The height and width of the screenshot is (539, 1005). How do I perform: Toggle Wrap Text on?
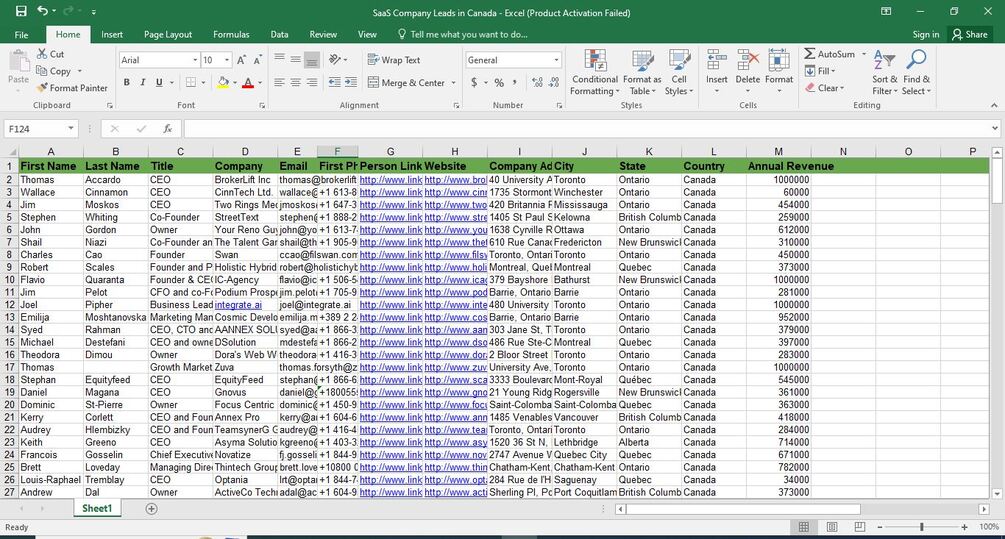(x=394, y=60)
